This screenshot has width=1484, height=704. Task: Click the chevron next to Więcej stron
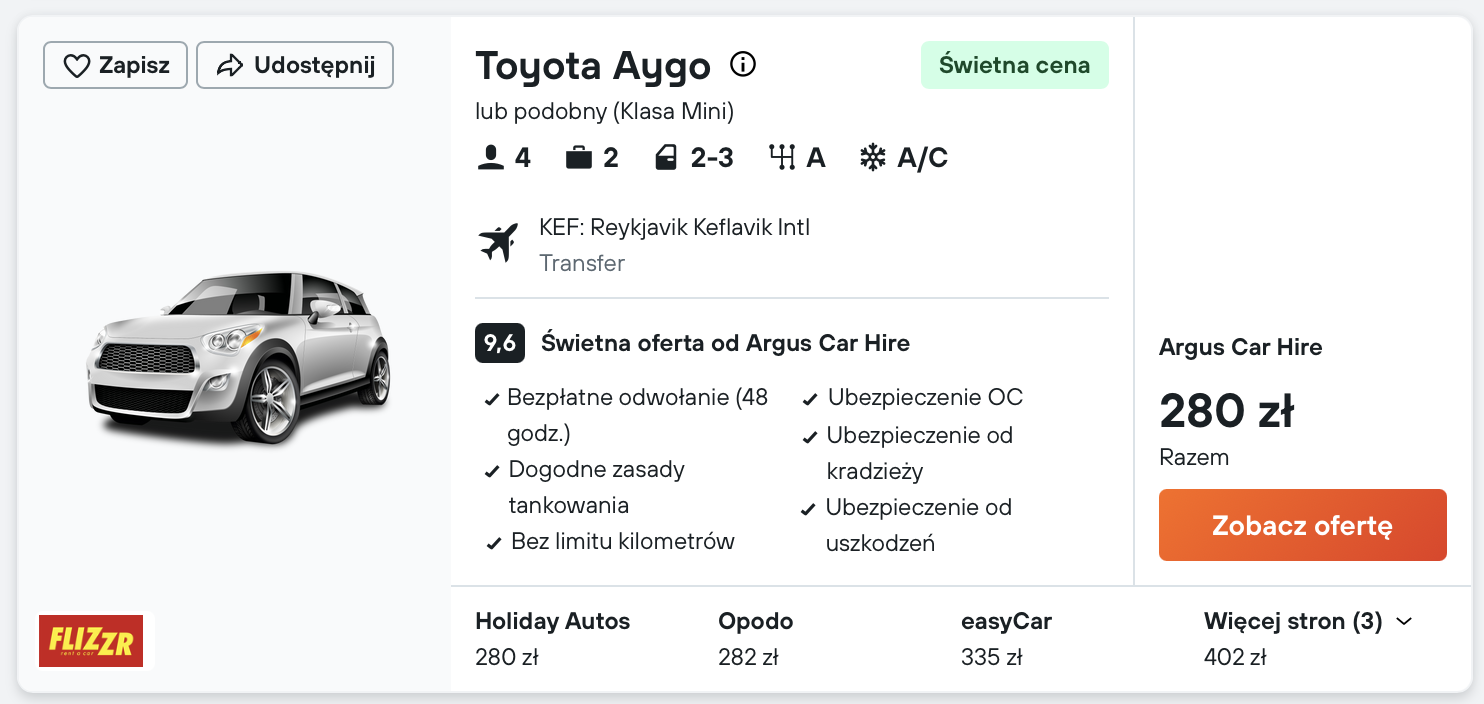click(1404, 622)
